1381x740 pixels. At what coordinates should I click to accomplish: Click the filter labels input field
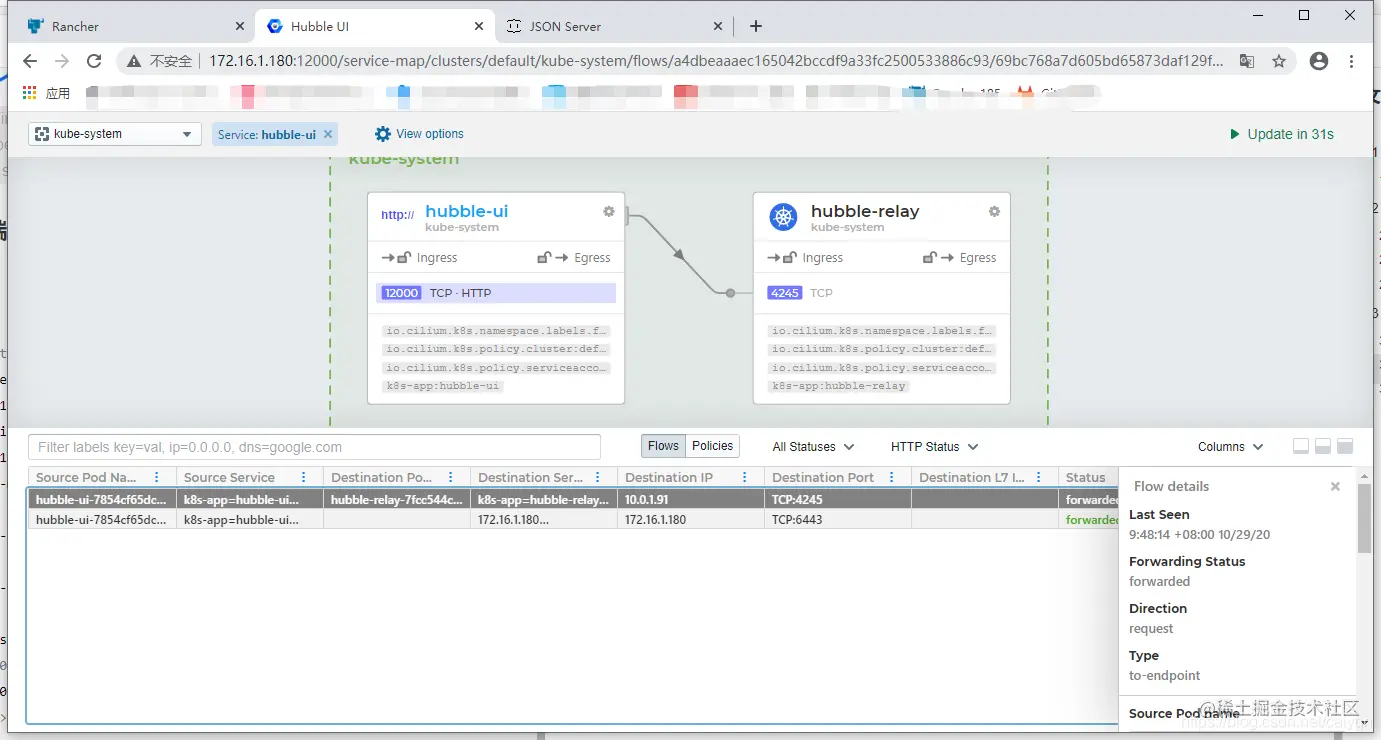click(314, 447)
